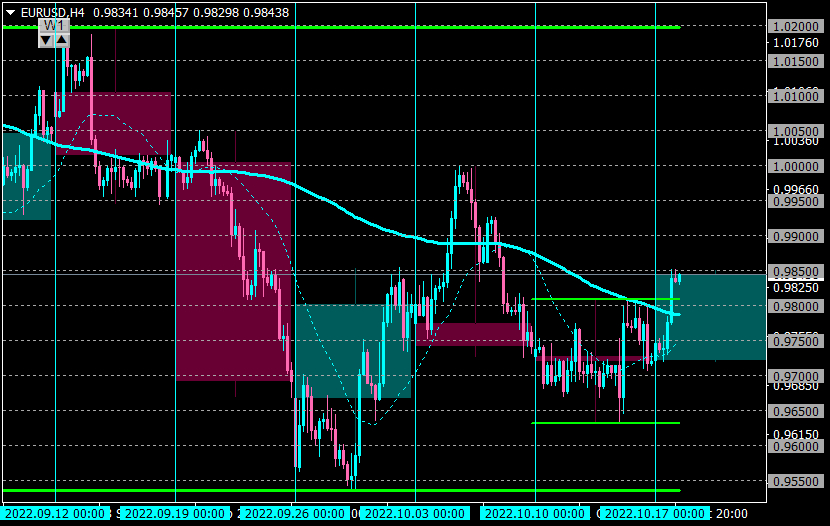Select the 0.96000 price axis label

[796, 447]
